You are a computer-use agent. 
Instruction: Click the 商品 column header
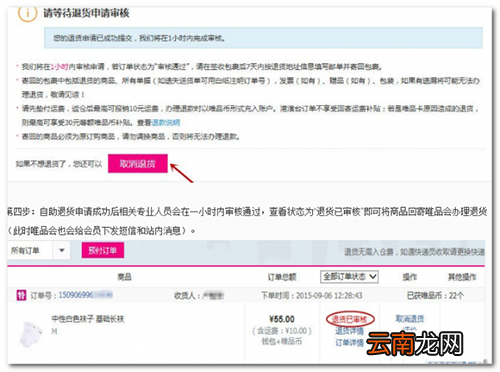tap(124, 277)
